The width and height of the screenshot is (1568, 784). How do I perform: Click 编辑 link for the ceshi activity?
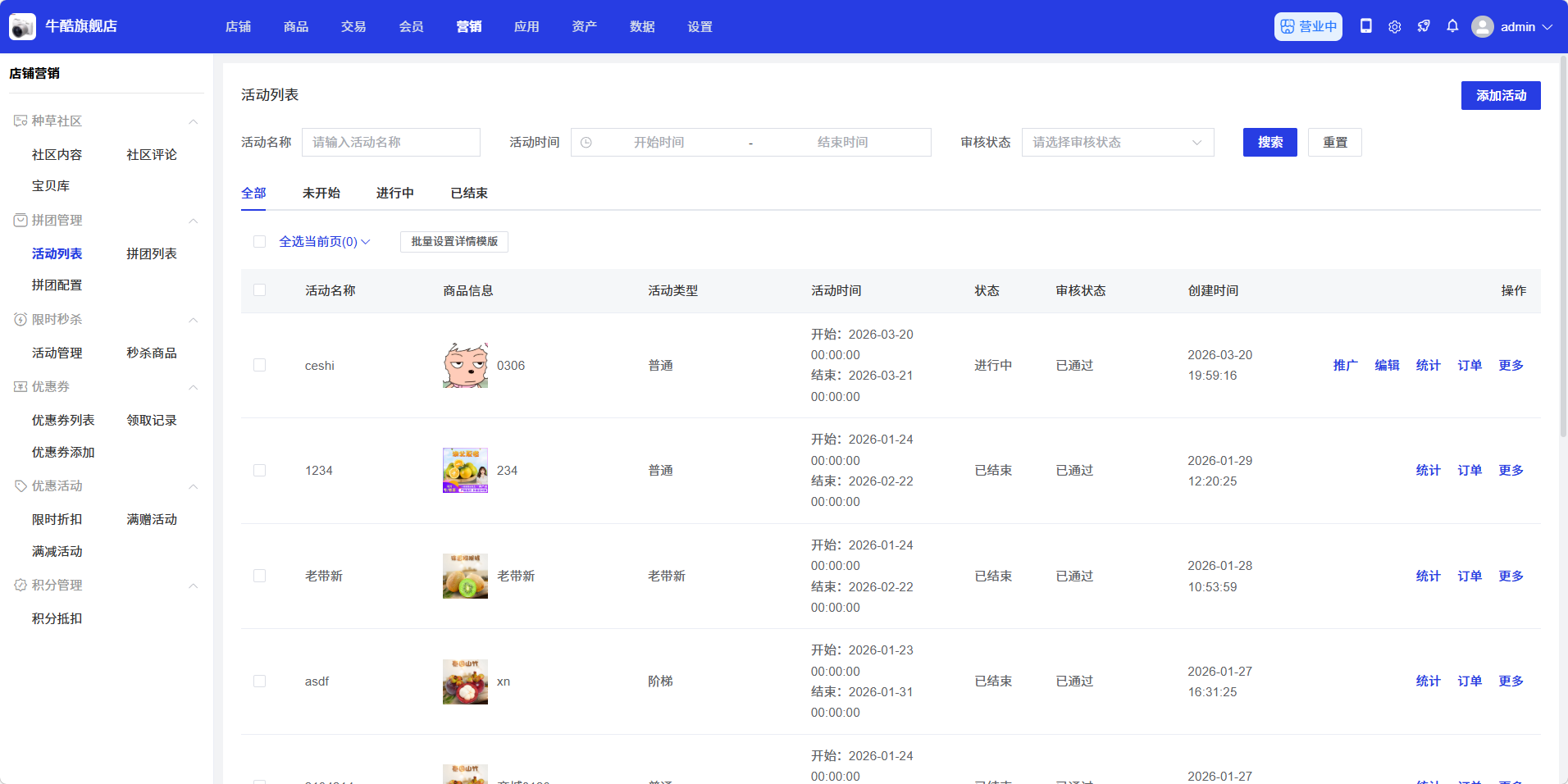tap(1387, 366)
